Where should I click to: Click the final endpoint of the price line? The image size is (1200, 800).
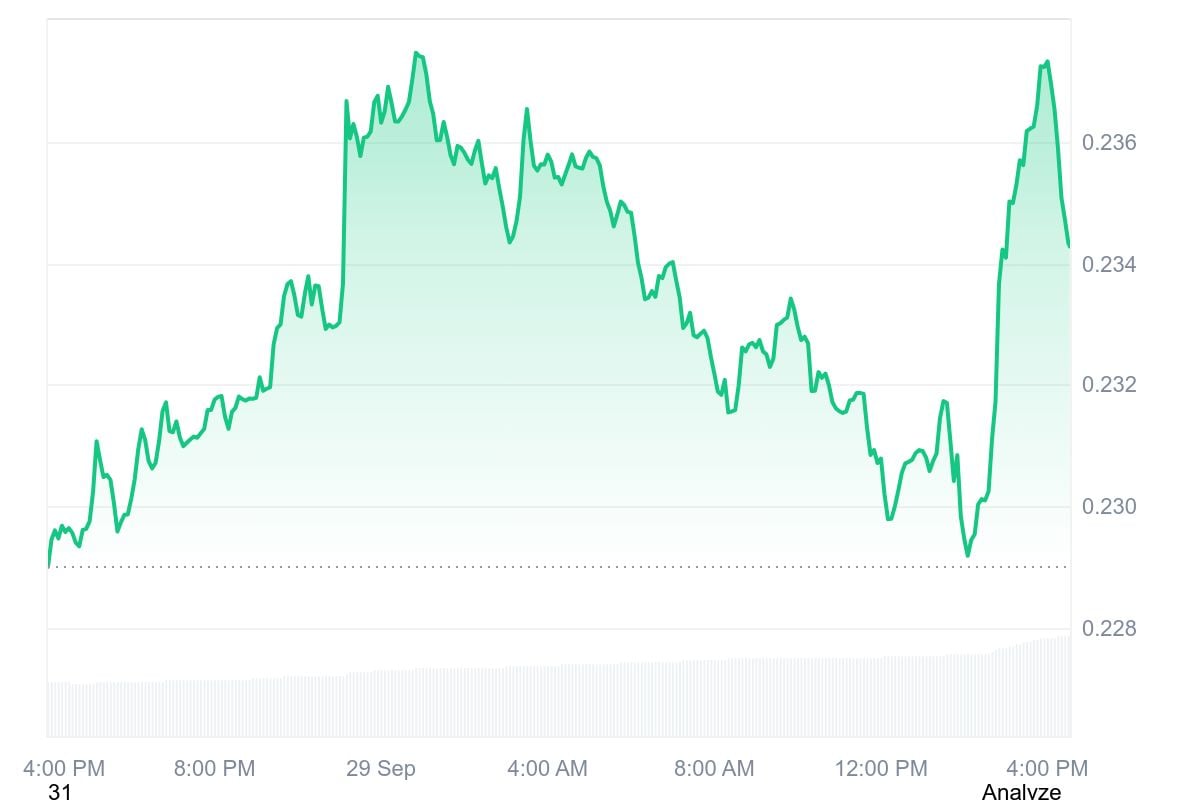pos(1069,246)
